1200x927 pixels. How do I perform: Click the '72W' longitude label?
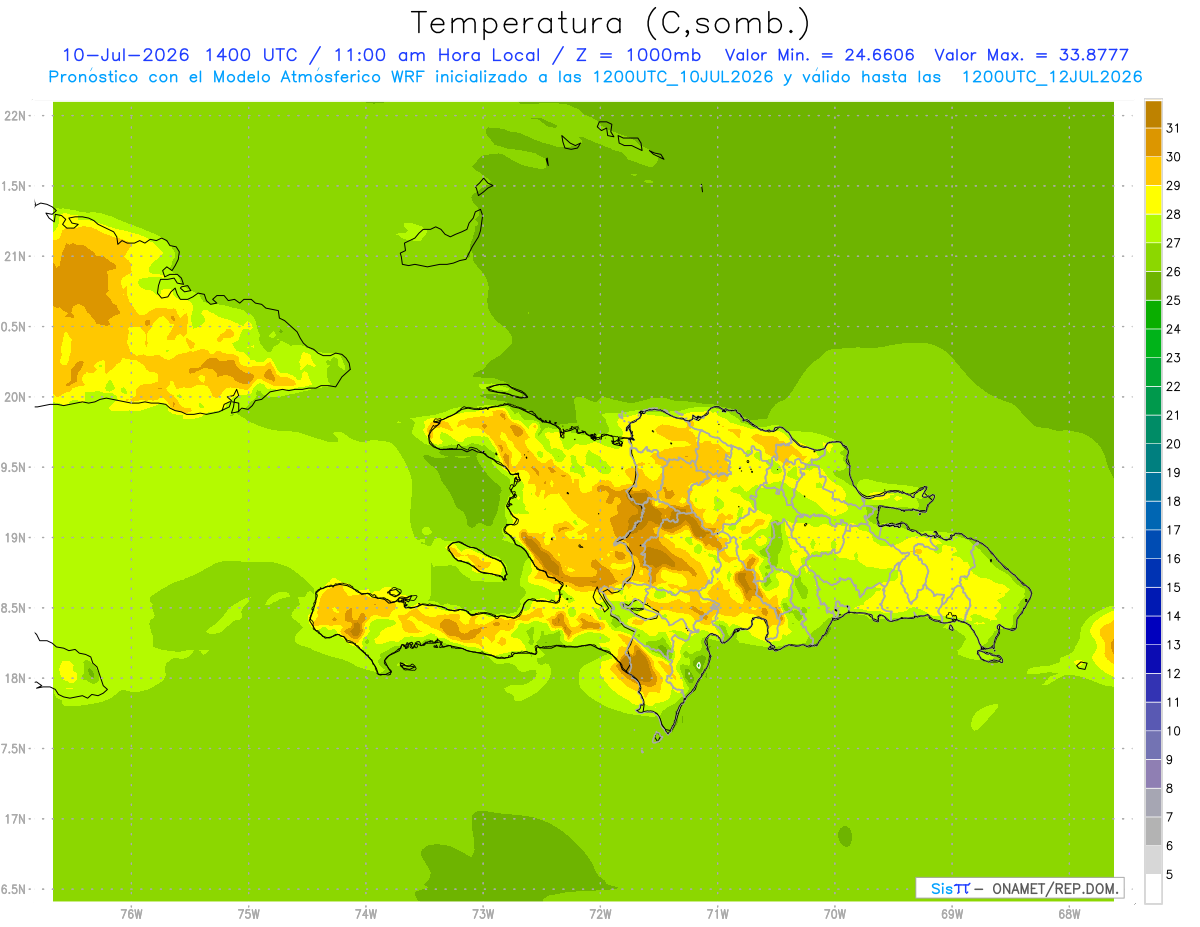(x=600, y=914)
